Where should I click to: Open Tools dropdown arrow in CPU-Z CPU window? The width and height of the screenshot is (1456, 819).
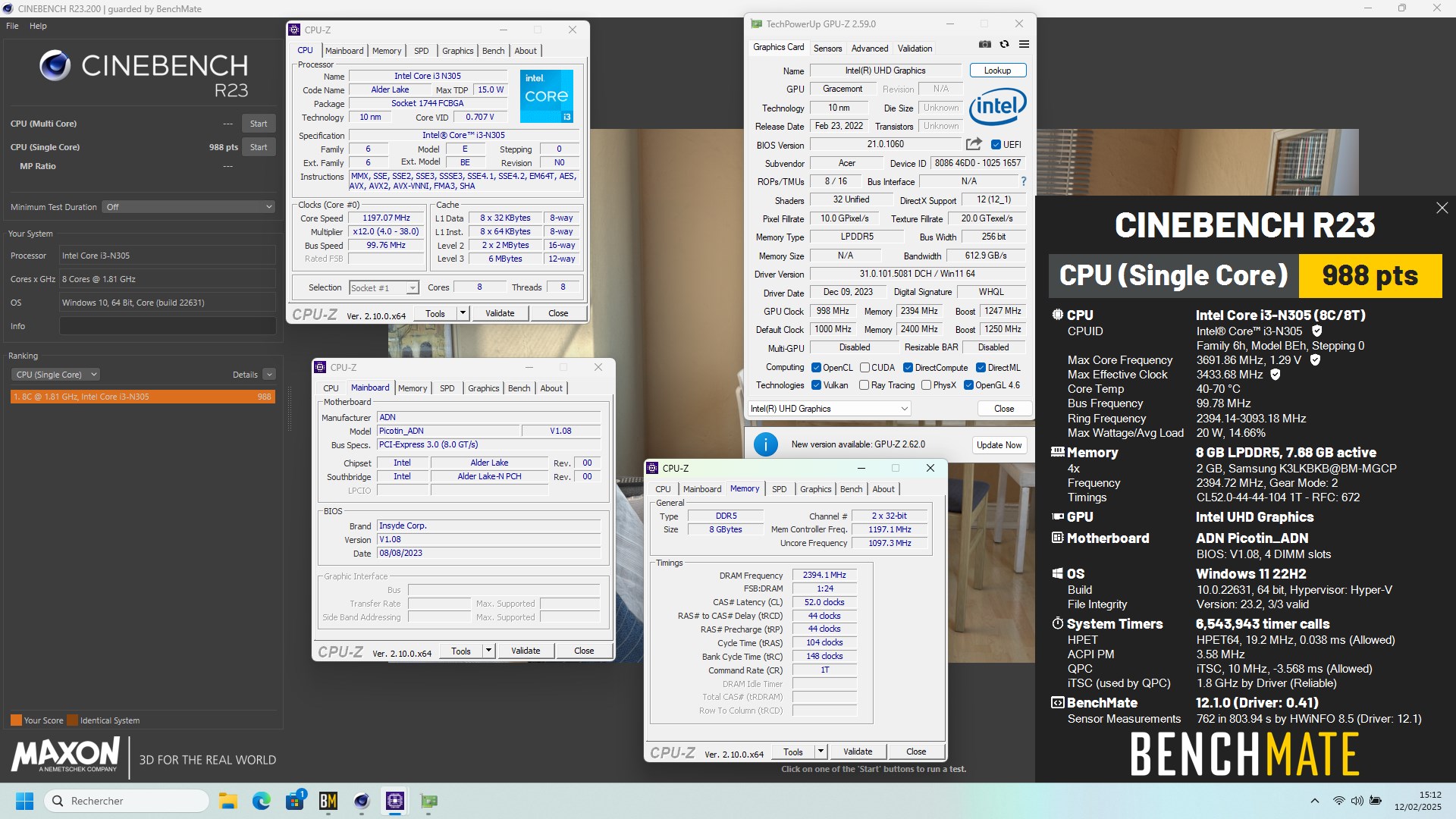(463, 313)
